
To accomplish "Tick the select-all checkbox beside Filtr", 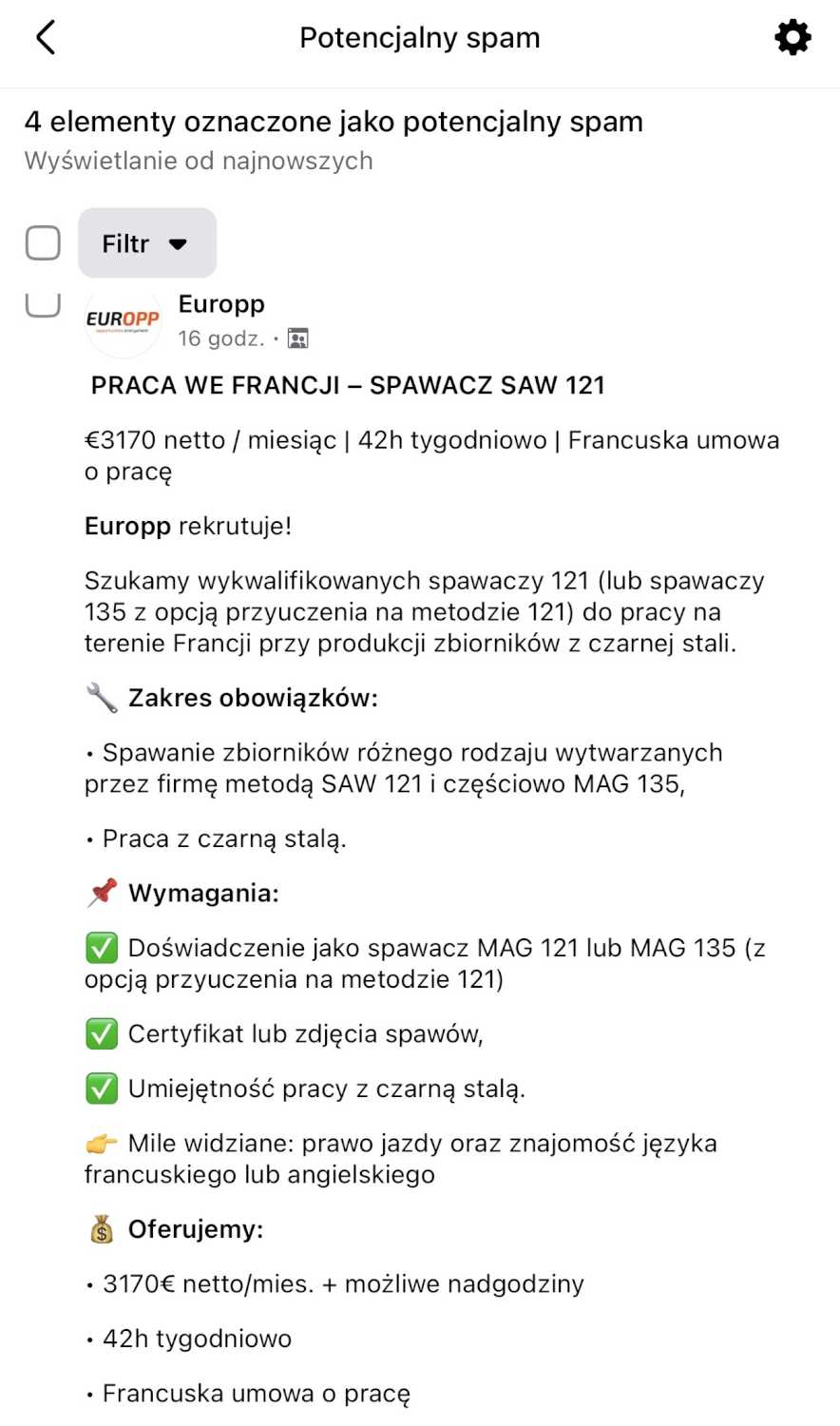I will (43, 243).
